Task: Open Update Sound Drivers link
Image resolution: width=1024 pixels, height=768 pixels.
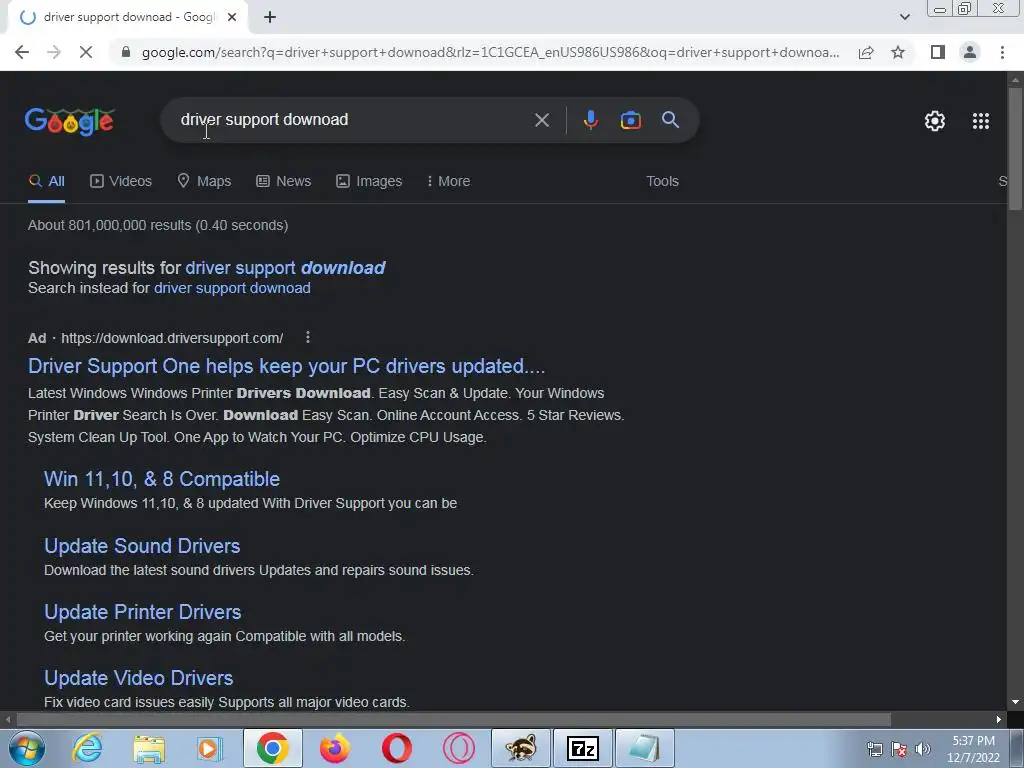Action: click(x=142, y=546)
